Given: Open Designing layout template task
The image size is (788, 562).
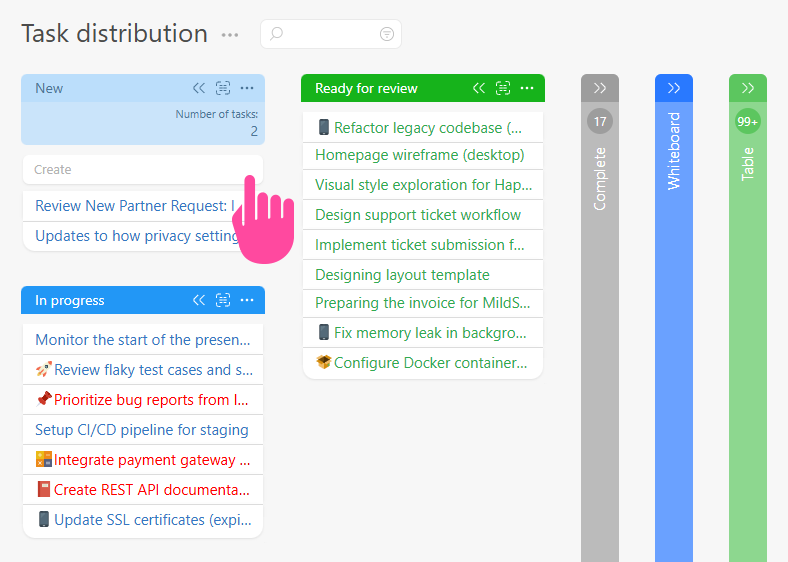Looking at the screenshot, I should pyautogui.click(x=402, y=275).
